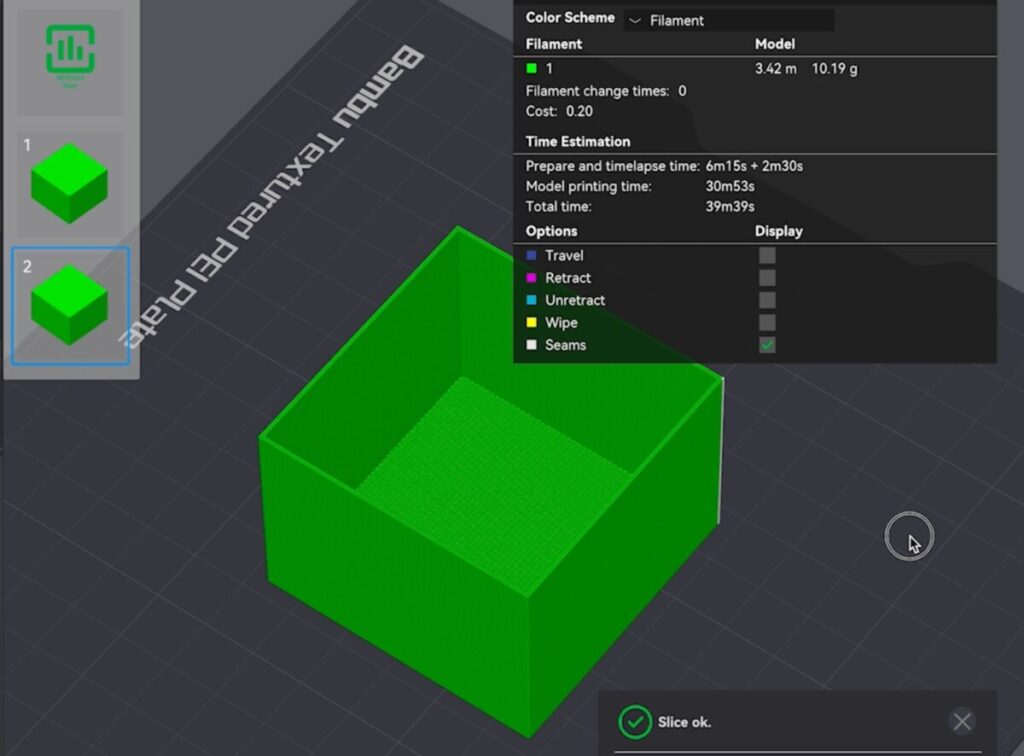The height and width of the screenshot is (756, 1024).
Task: Click the Unretract option label
Action: [575, 300]
